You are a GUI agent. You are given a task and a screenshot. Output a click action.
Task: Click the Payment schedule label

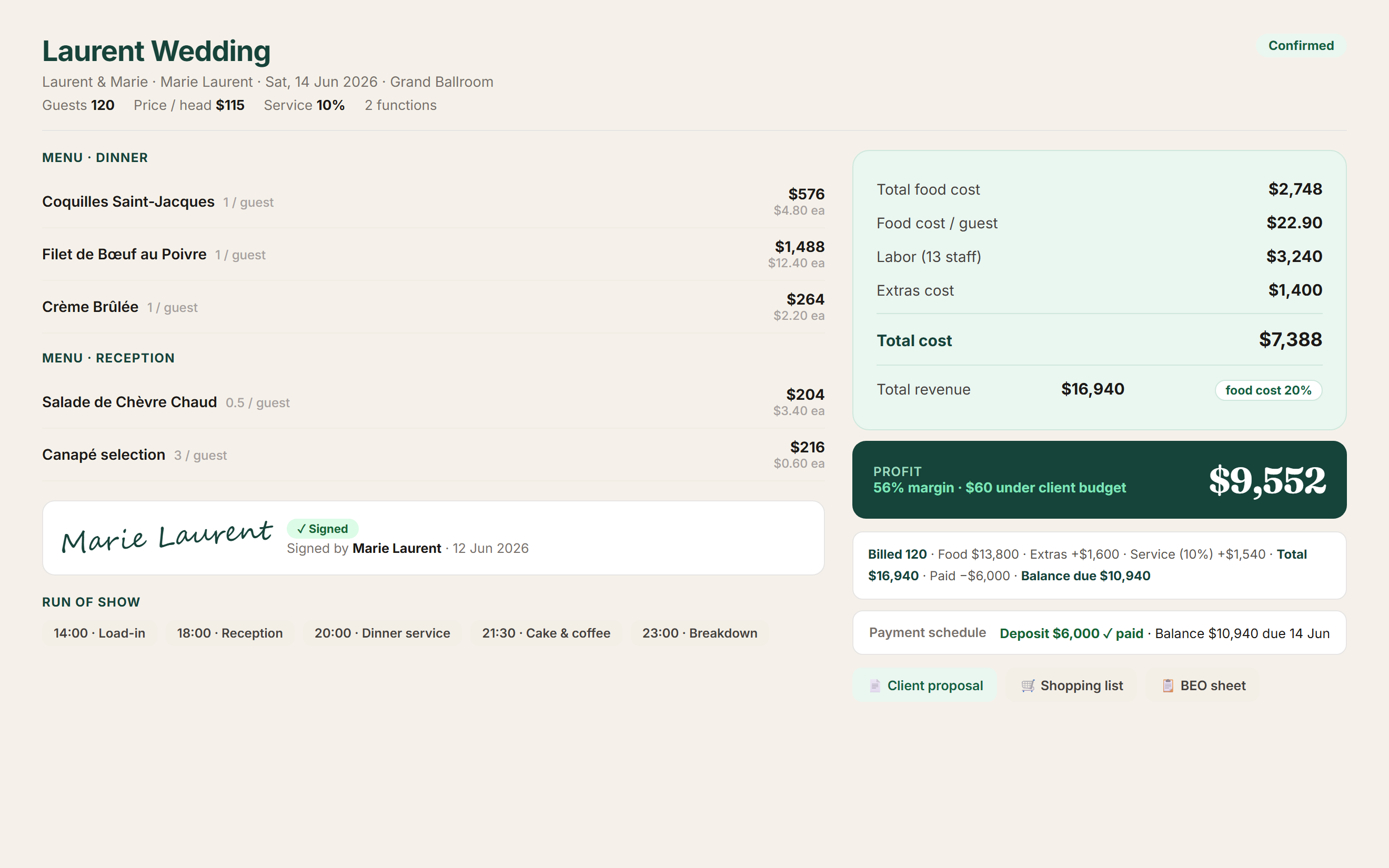(x=927, y=633)
